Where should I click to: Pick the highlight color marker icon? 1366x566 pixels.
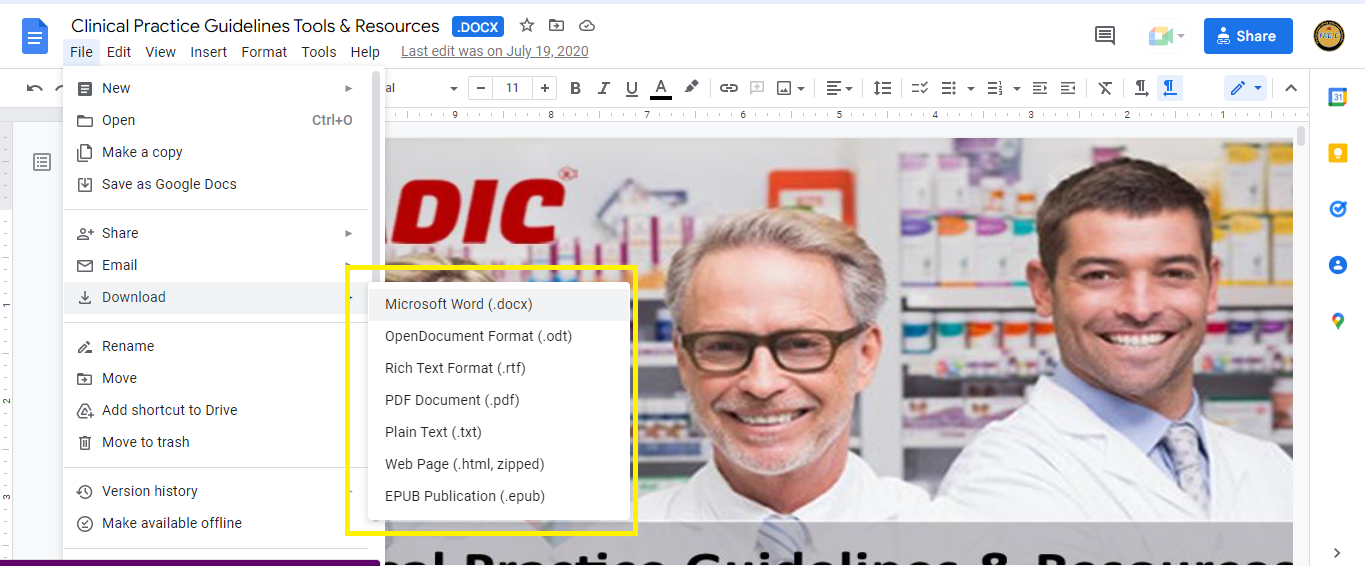pyautogui.click(x=691, y=88)
